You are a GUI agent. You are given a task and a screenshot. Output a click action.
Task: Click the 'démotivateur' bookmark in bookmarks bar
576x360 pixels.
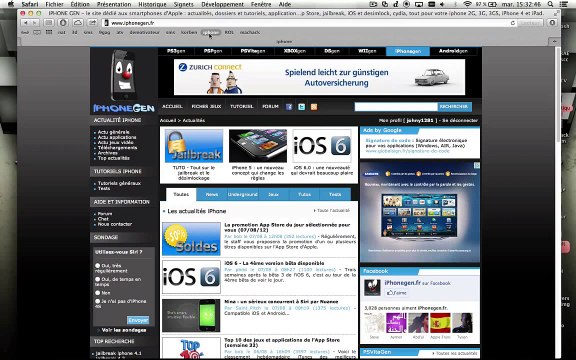(x=144, y=32)
